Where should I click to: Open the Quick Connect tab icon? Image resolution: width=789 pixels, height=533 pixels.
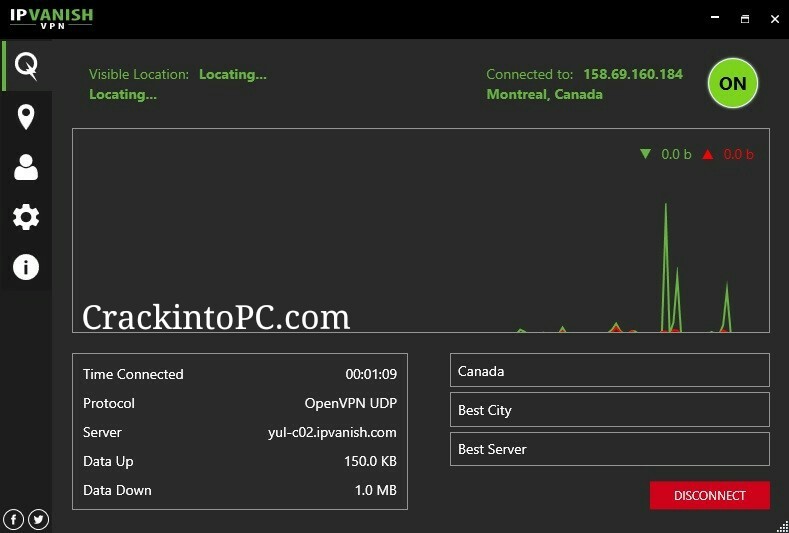point(26,66)
